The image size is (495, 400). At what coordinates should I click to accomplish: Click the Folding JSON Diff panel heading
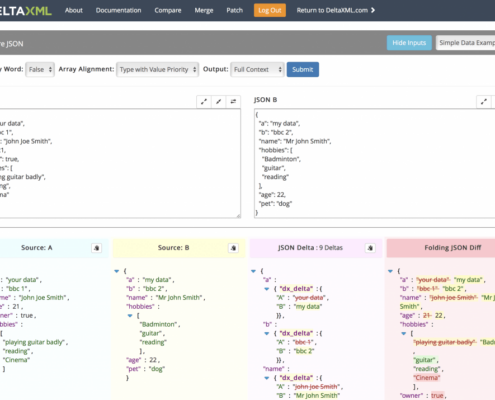(453, 248)
